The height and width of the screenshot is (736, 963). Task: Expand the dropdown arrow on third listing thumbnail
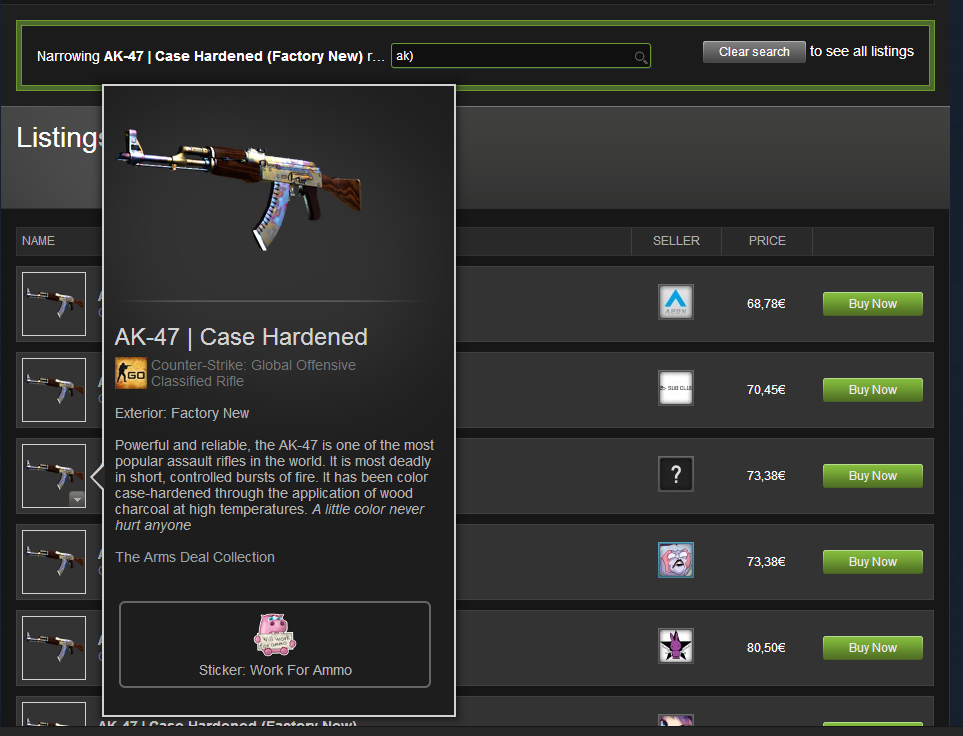point(77,499)
